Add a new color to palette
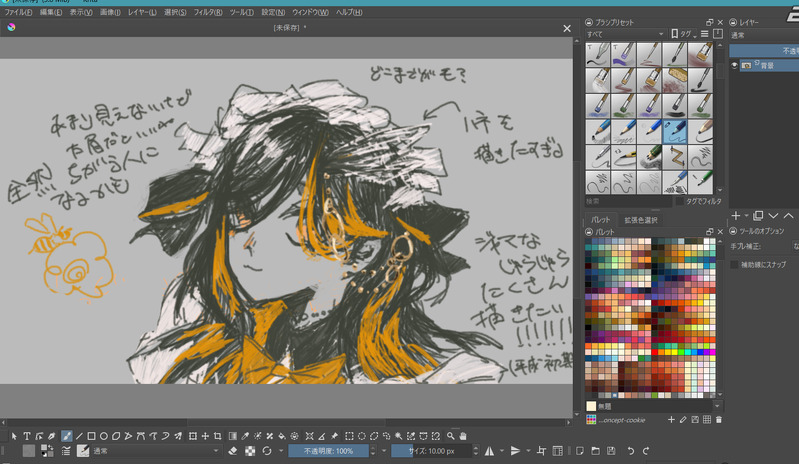The height and width of the screenshot is (464, 799). click(x=671, y=420)
